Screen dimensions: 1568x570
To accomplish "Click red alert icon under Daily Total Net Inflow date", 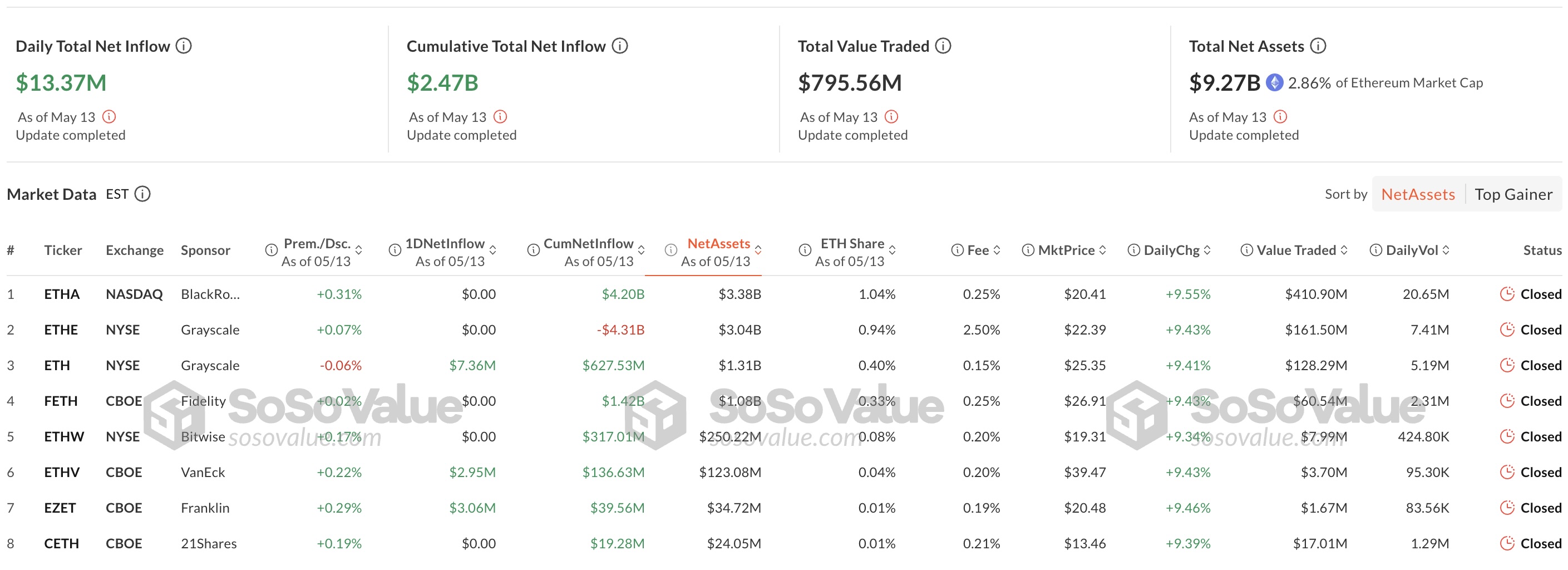I will [109, 116].
